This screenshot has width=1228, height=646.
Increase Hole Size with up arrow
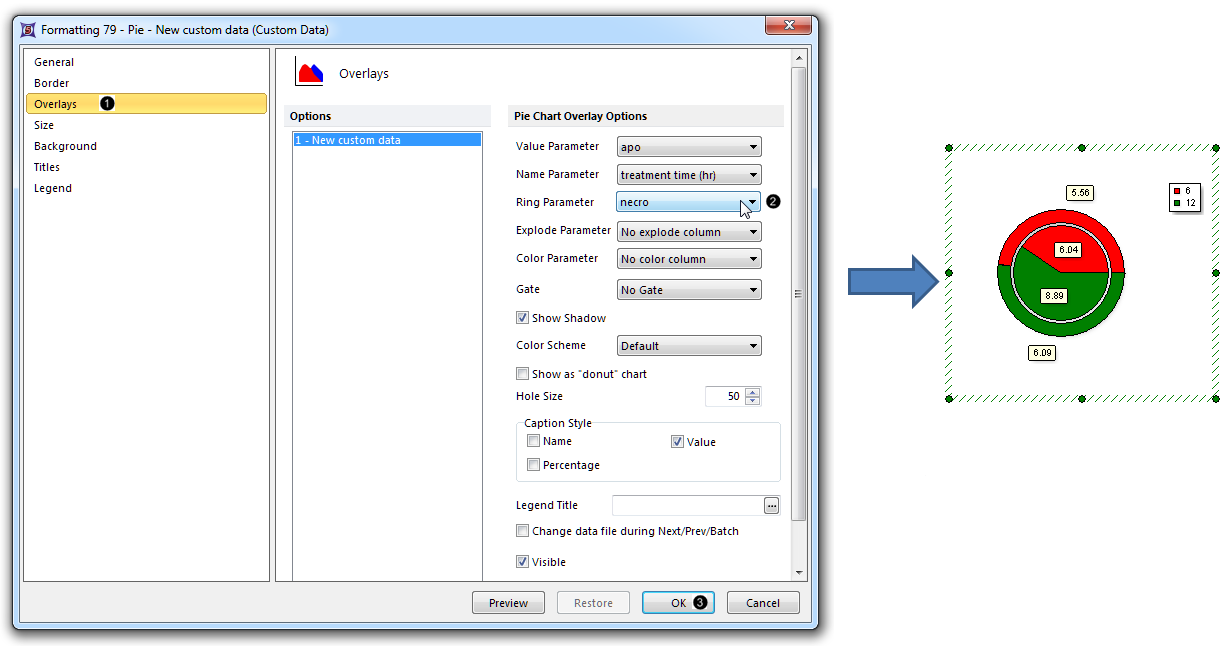click(753, 392)
